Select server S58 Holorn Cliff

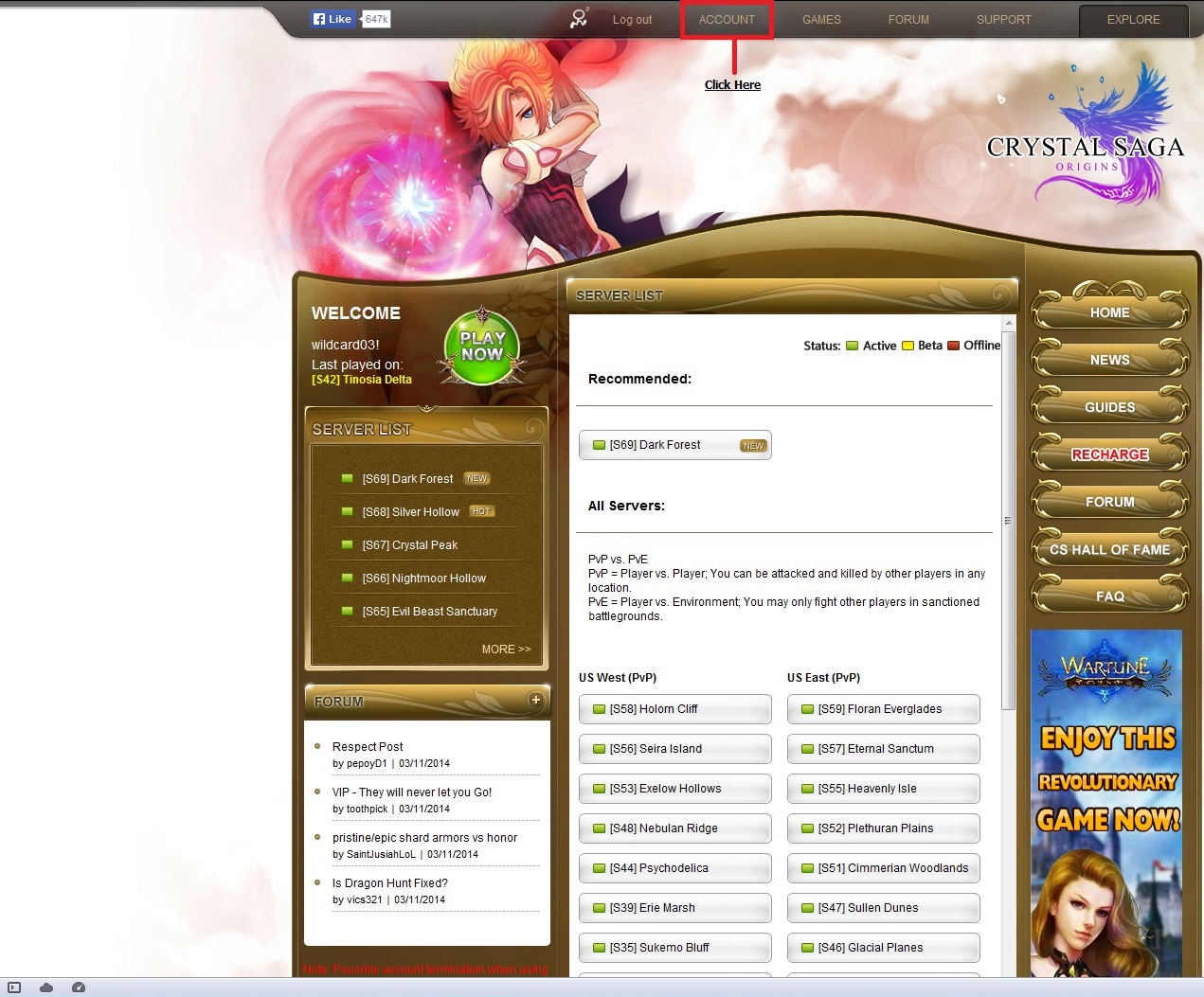675,709
